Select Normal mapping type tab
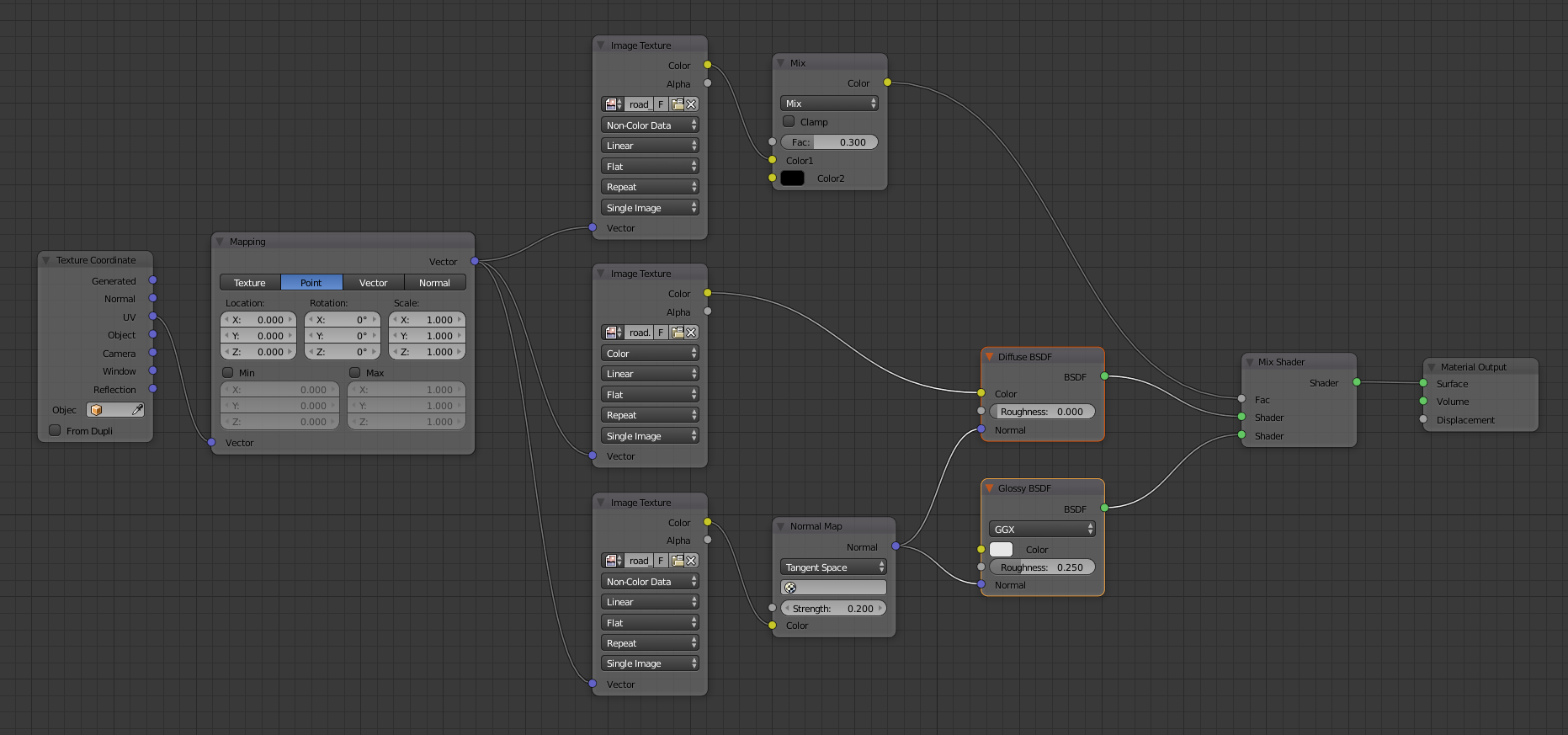Screen dimensions: 1568x735 [435, 283]
